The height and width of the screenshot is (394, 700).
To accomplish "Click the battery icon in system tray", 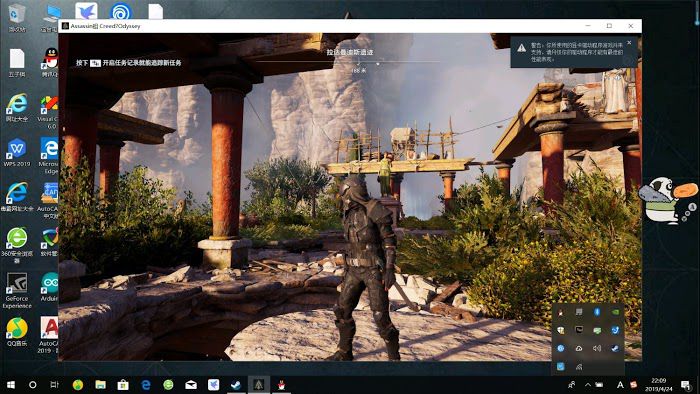I will pyautogui.click(x=599, y=385).
